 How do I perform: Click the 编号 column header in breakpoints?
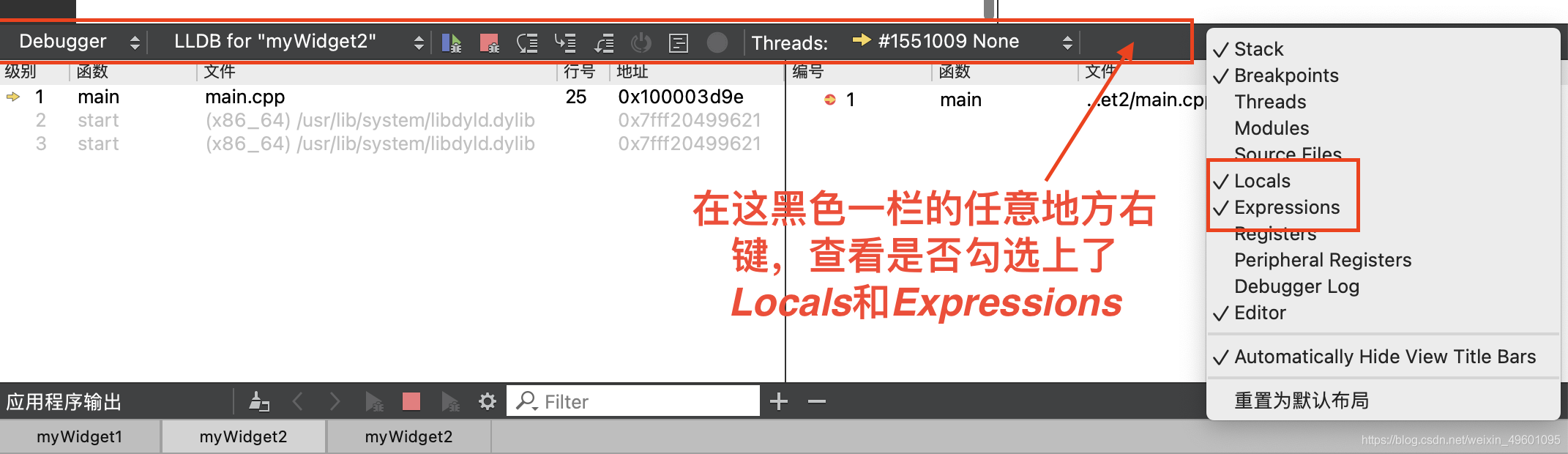click(808, 72)
